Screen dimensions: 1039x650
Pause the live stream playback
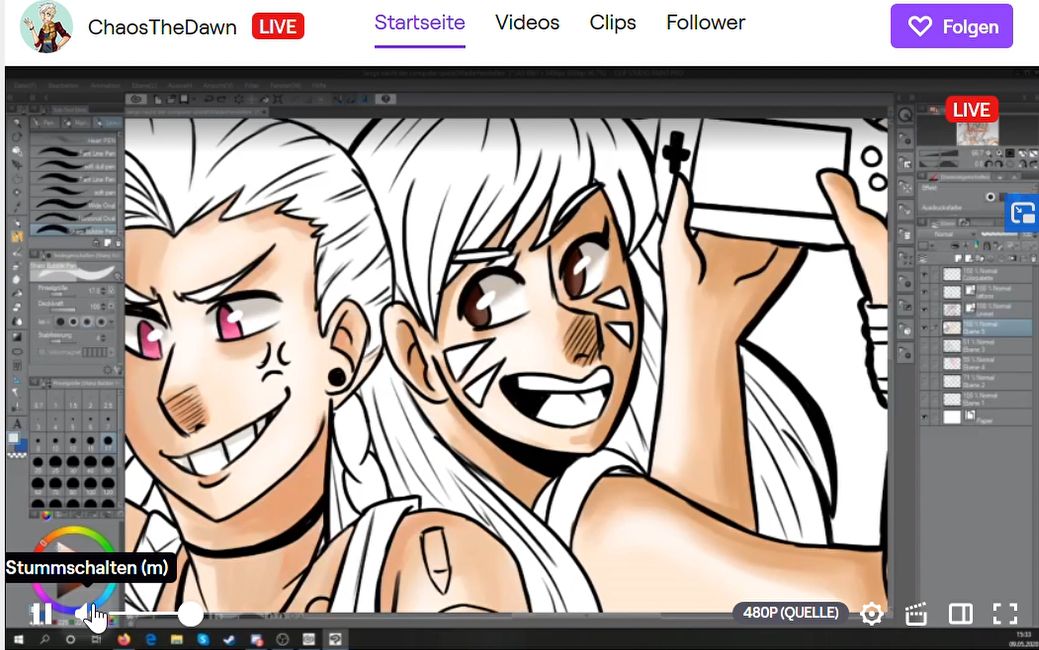pyautogui.click(x=41, y=614)
